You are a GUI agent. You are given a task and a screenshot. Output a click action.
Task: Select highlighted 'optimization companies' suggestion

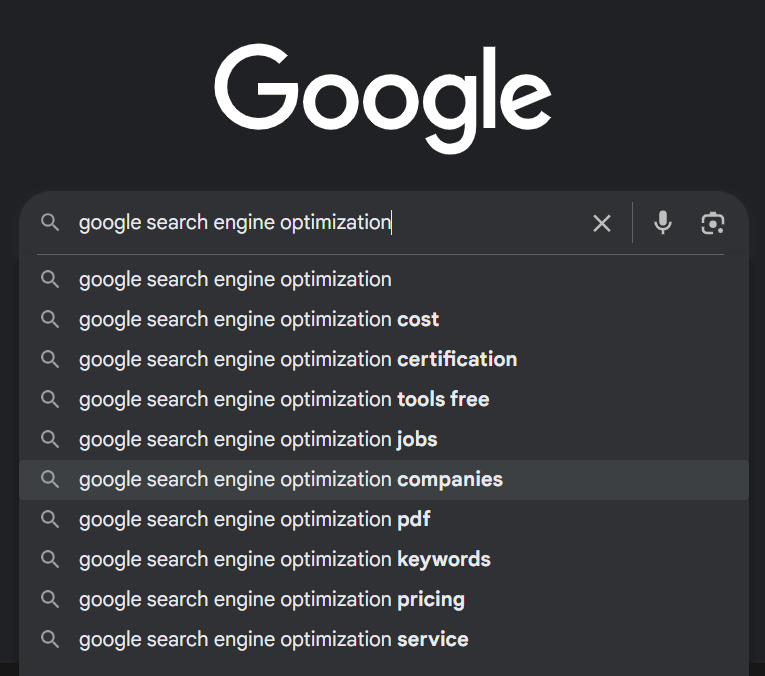(x=291, y=479)
